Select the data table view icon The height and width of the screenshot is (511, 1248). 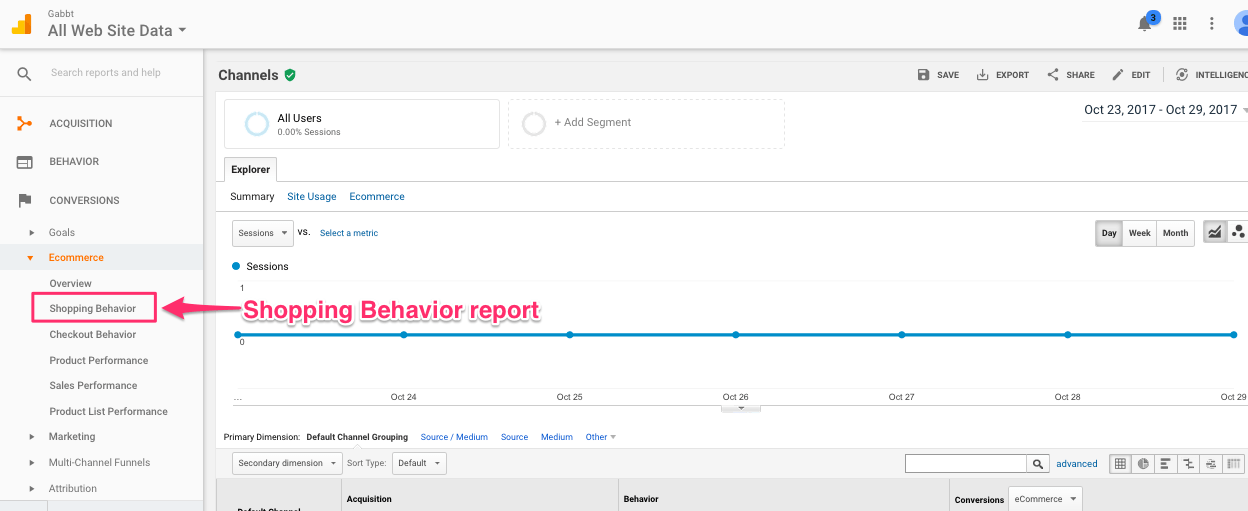1120,464
